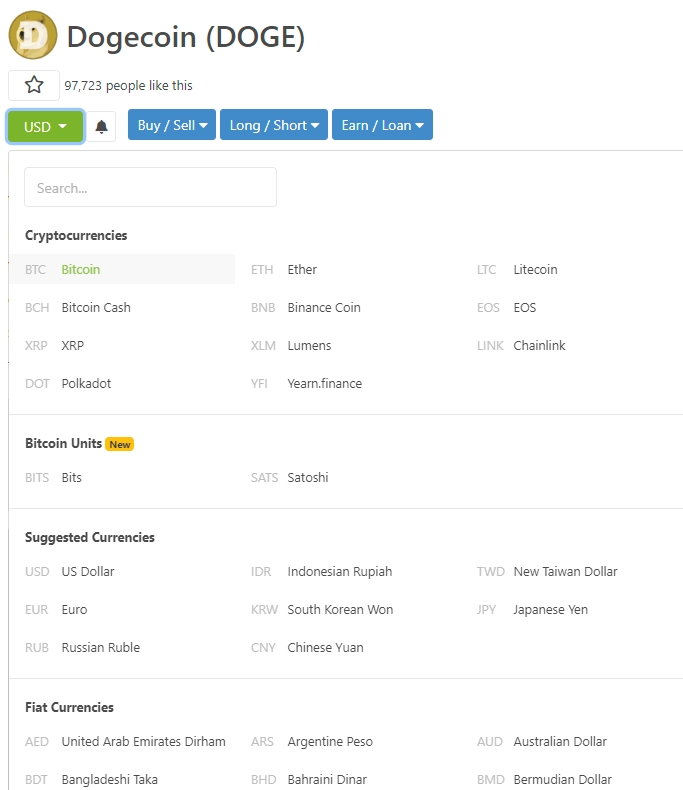Select Bitcoin (BTC) as currency
The image size is (683, 790).
point(122,270)
